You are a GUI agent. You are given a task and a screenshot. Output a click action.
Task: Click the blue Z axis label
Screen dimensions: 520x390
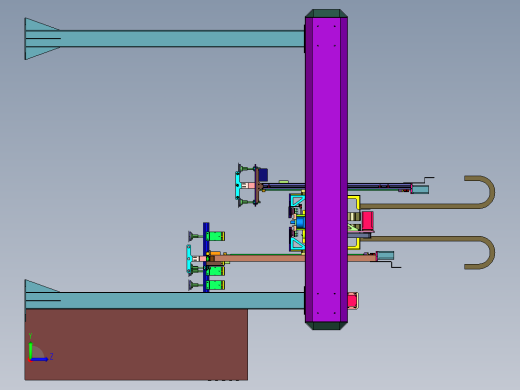tap(51, 357)
